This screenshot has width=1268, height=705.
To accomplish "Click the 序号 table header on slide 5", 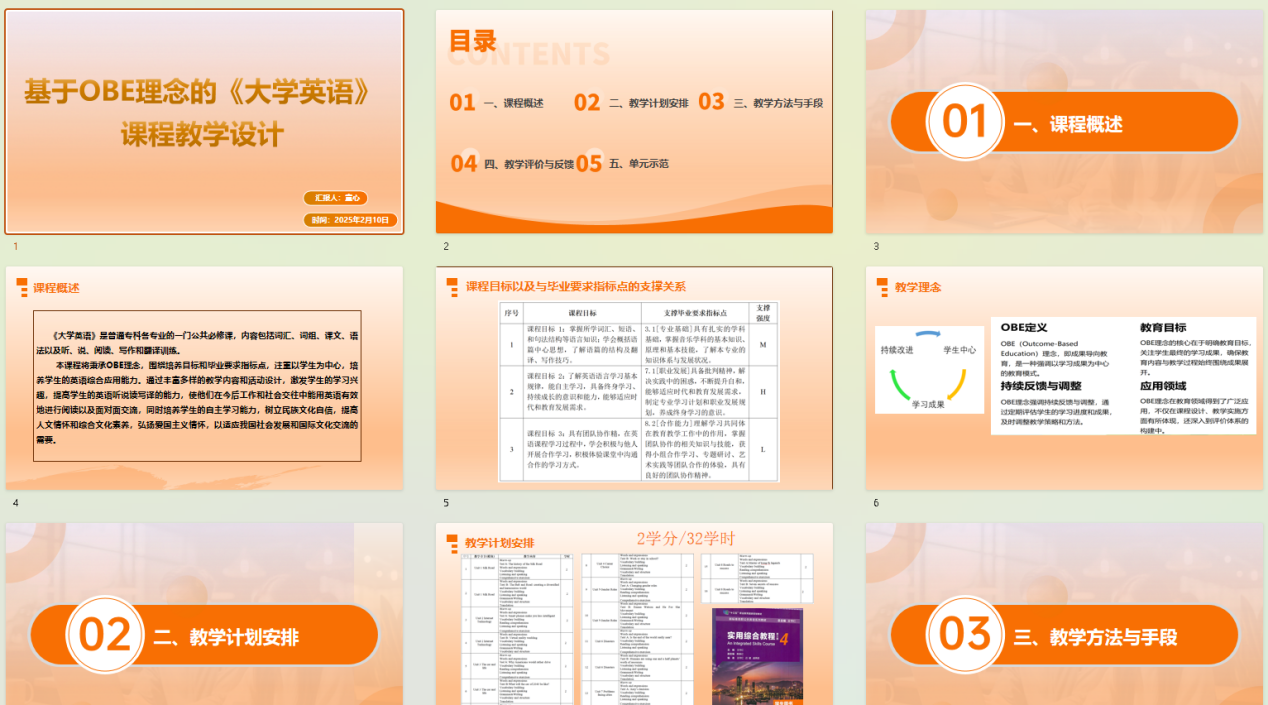I will point(512,312).
